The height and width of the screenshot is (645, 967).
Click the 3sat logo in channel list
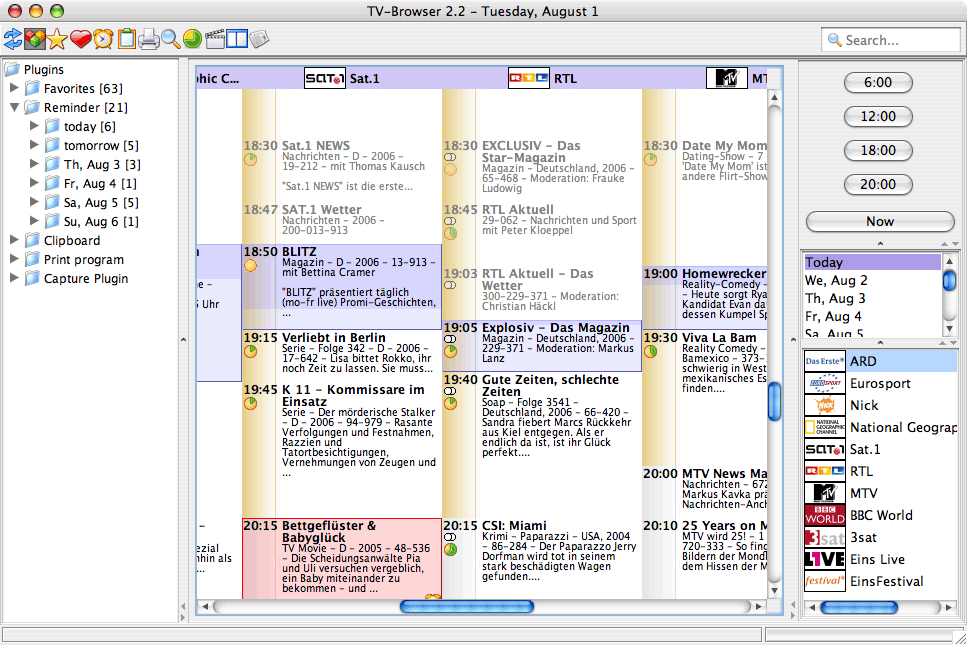coord(825,538)
